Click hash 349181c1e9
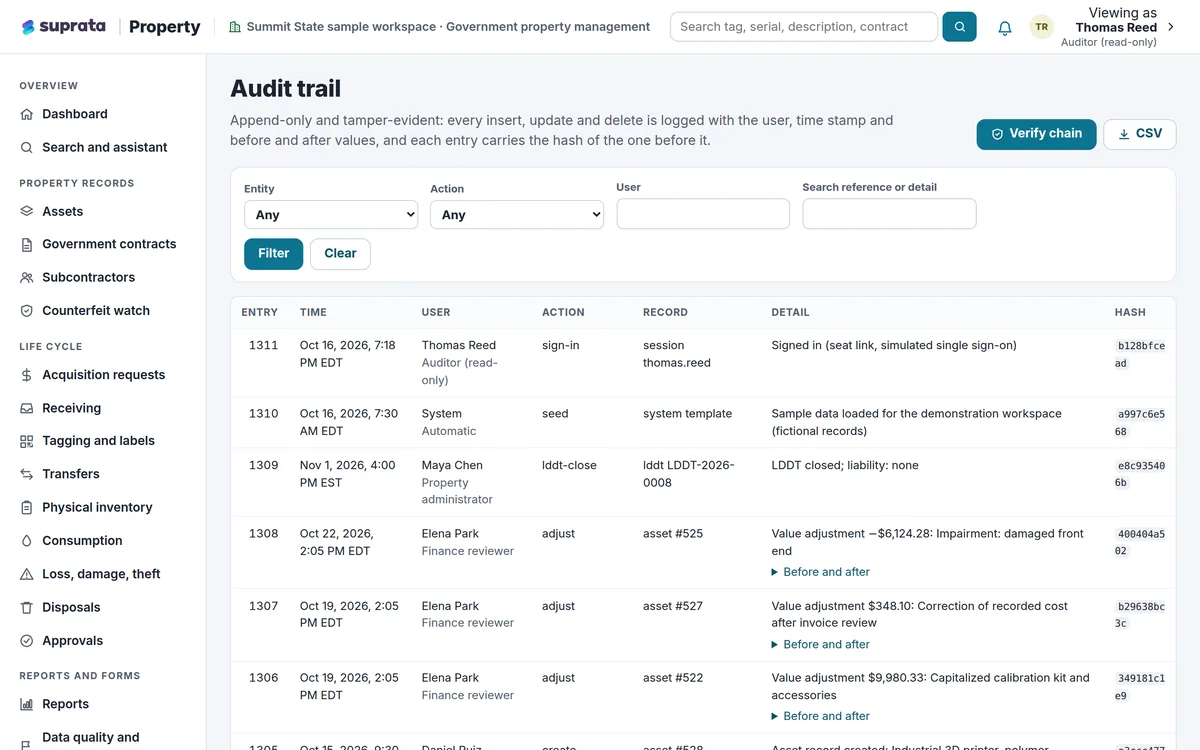The image size is (1200, 750). (x=1141, y=686)
